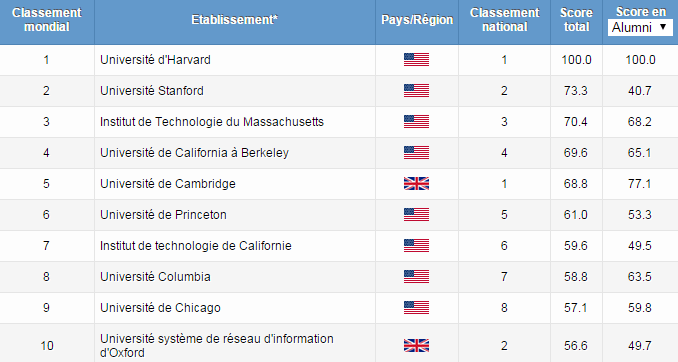
Task: Click the US flag in the Princeton row
Action: [x=416, y=215]
